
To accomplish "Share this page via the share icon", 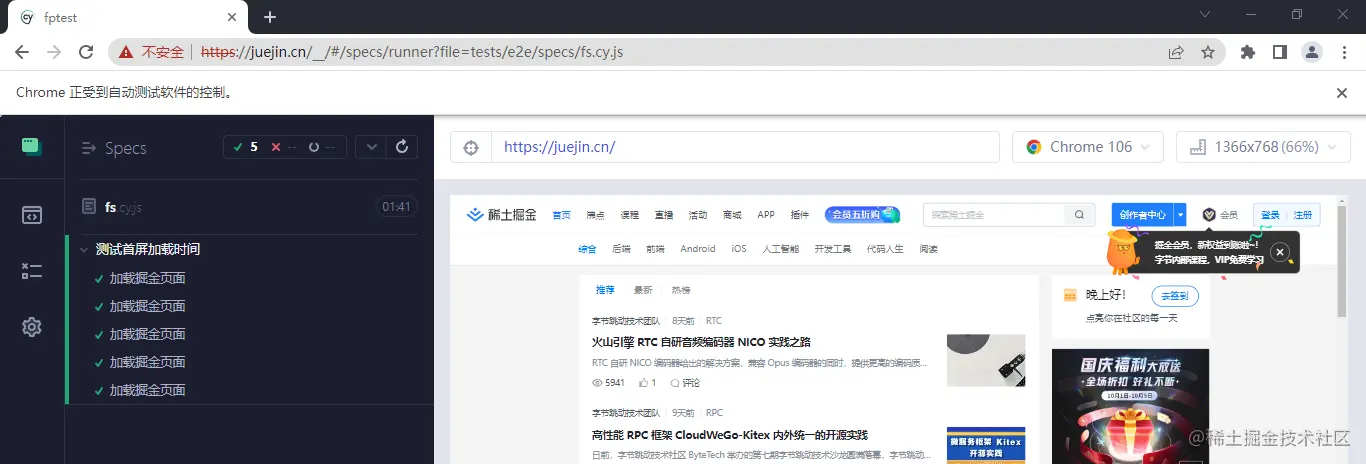I will 1176,52.
